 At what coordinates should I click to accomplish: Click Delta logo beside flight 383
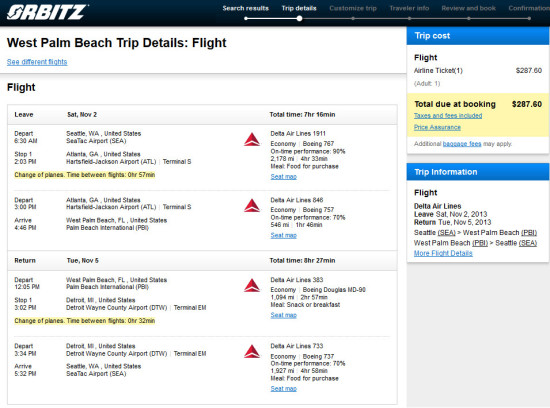tap(252, 286)
